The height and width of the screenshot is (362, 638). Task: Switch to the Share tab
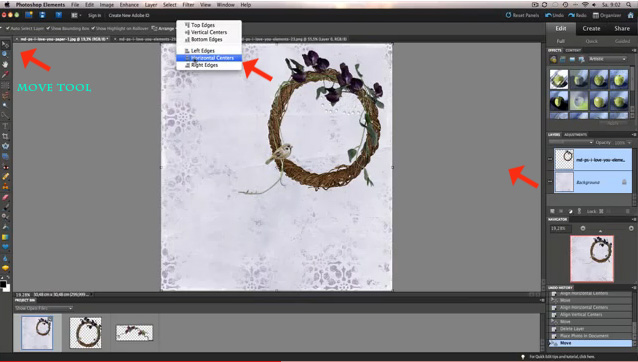[622, 28]
